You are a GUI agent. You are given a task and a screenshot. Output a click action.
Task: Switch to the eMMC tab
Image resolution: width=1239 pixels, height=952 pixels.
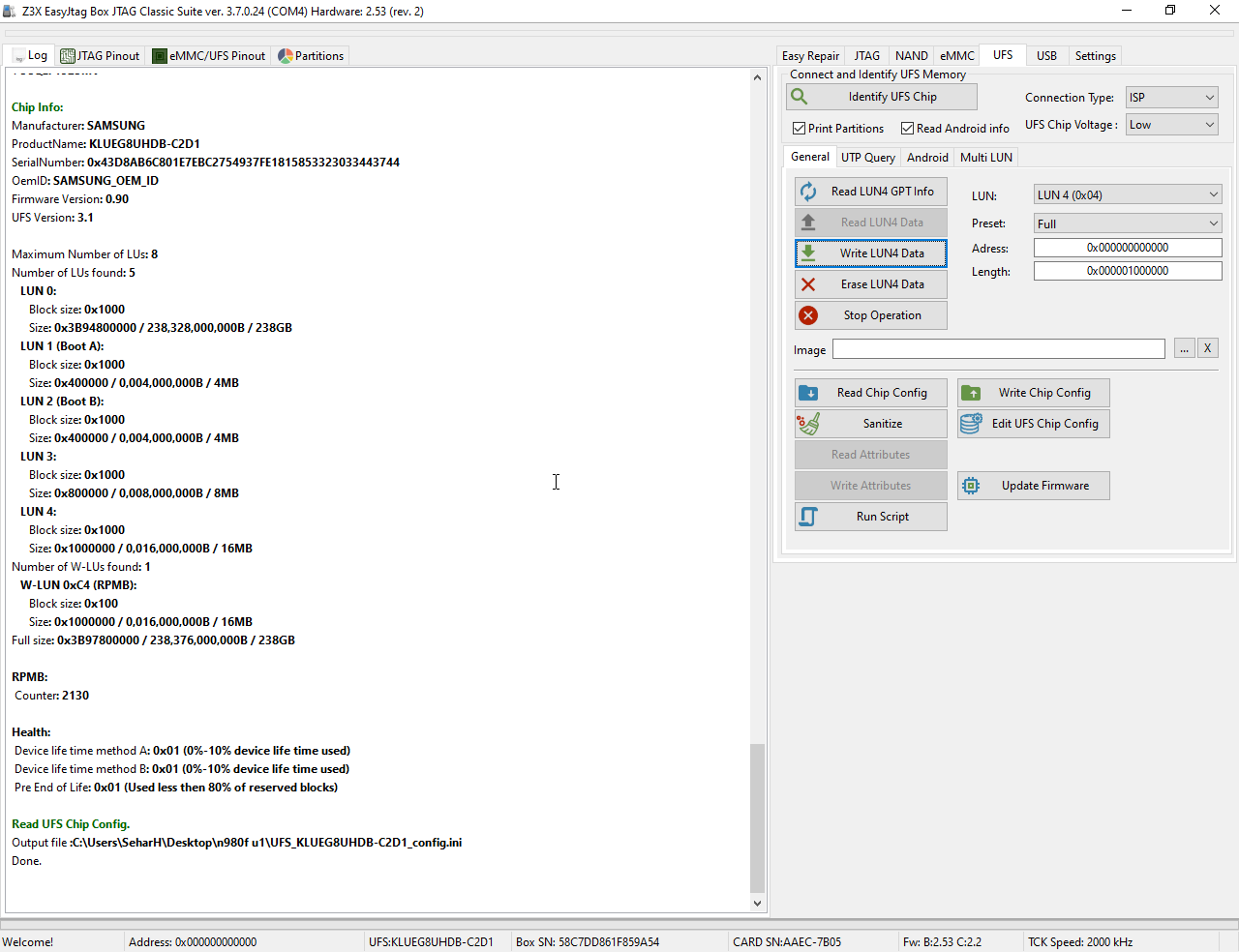957,56
